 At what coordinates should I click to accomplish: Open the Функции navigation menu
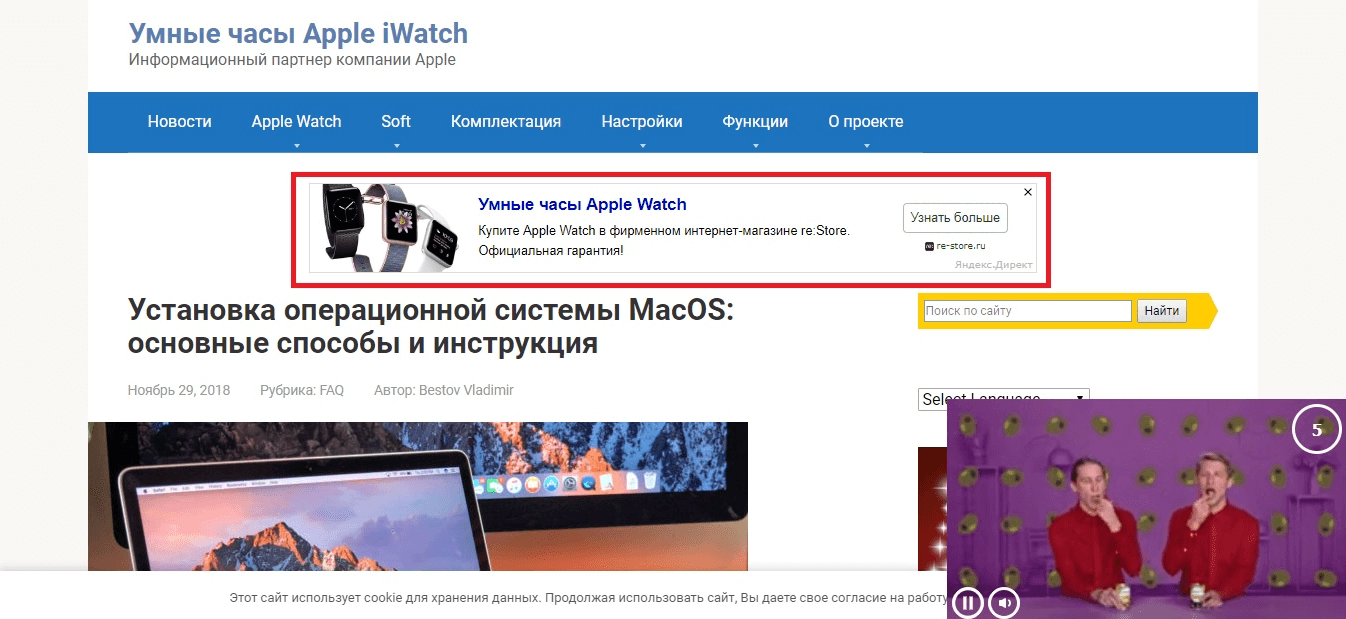coord(755,122)
